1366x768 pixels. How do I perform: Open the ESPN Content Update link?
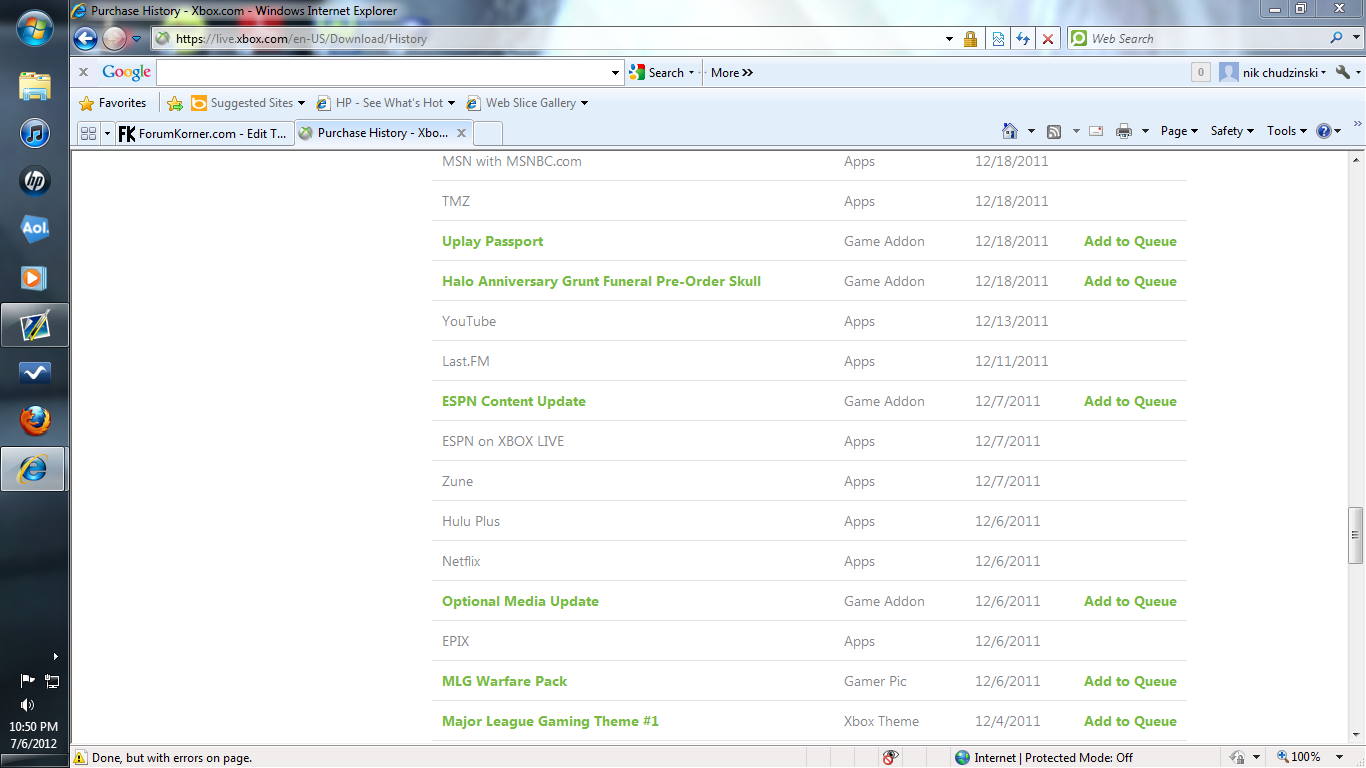click(x=514, y=401)
